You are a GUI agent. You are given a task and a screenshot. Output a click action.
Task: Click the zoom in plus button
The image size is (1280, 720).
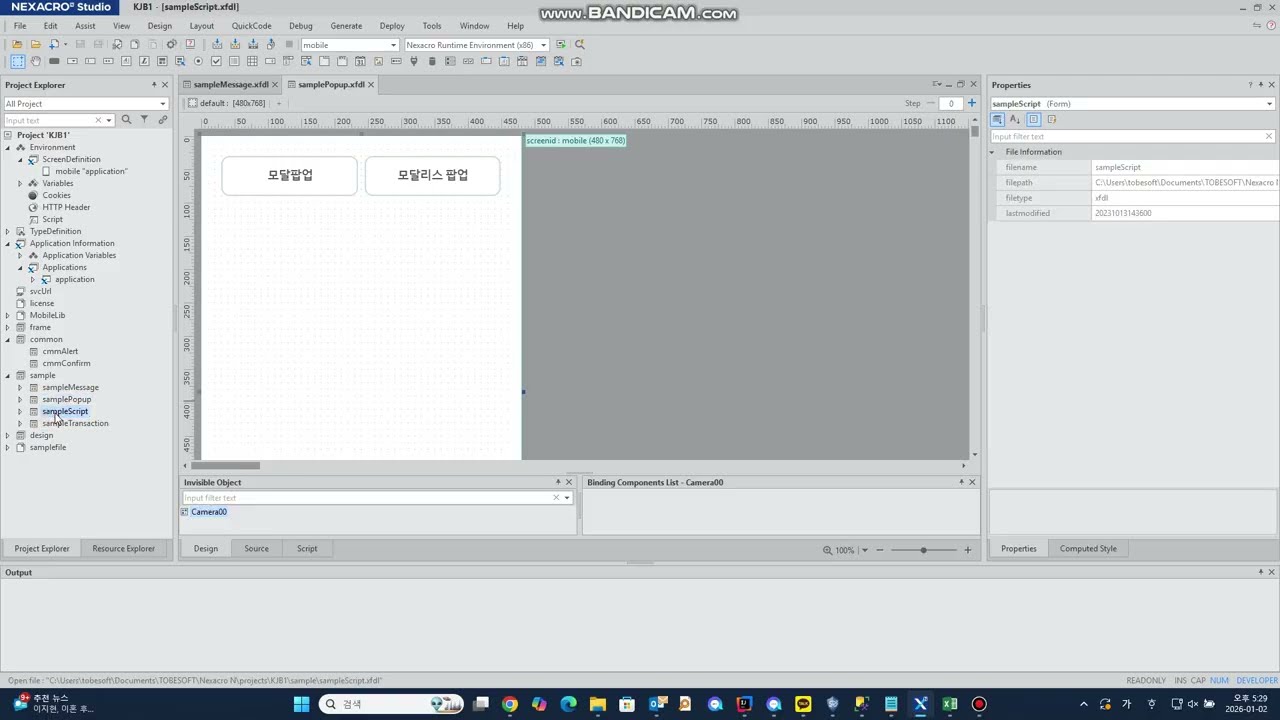coord(967,550)
